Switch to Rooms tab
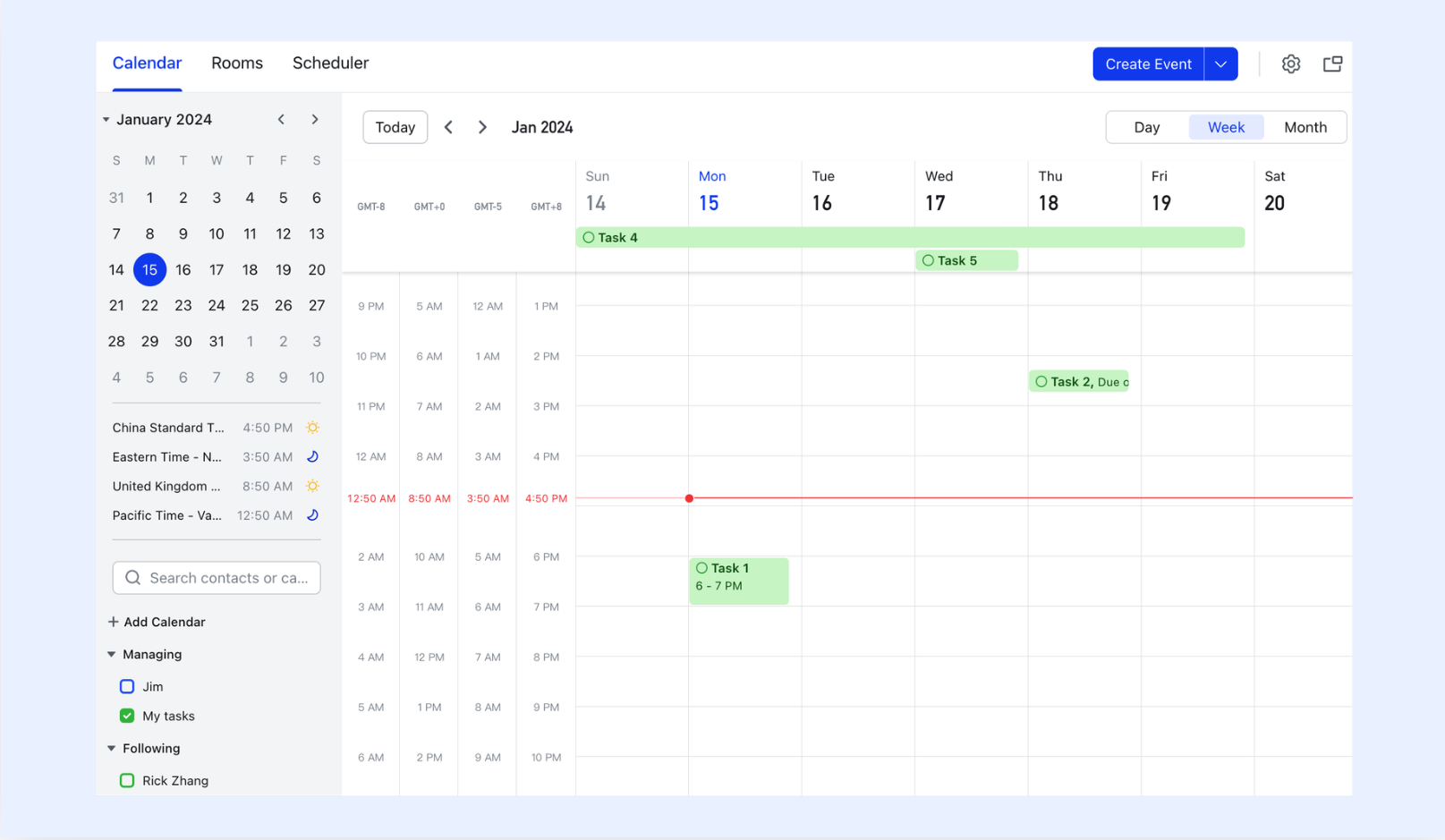 point(237,64)
